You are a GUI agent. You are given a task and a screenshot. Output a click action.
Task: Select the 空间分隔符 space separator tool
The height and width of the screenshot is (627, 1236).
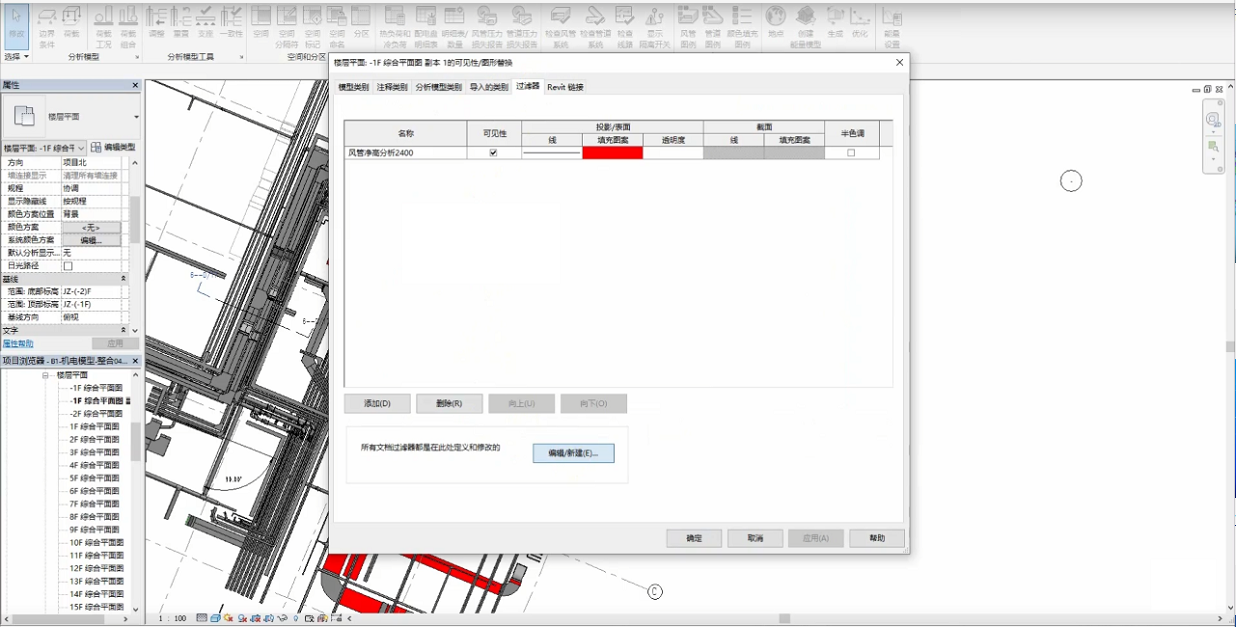coord(286,26)
